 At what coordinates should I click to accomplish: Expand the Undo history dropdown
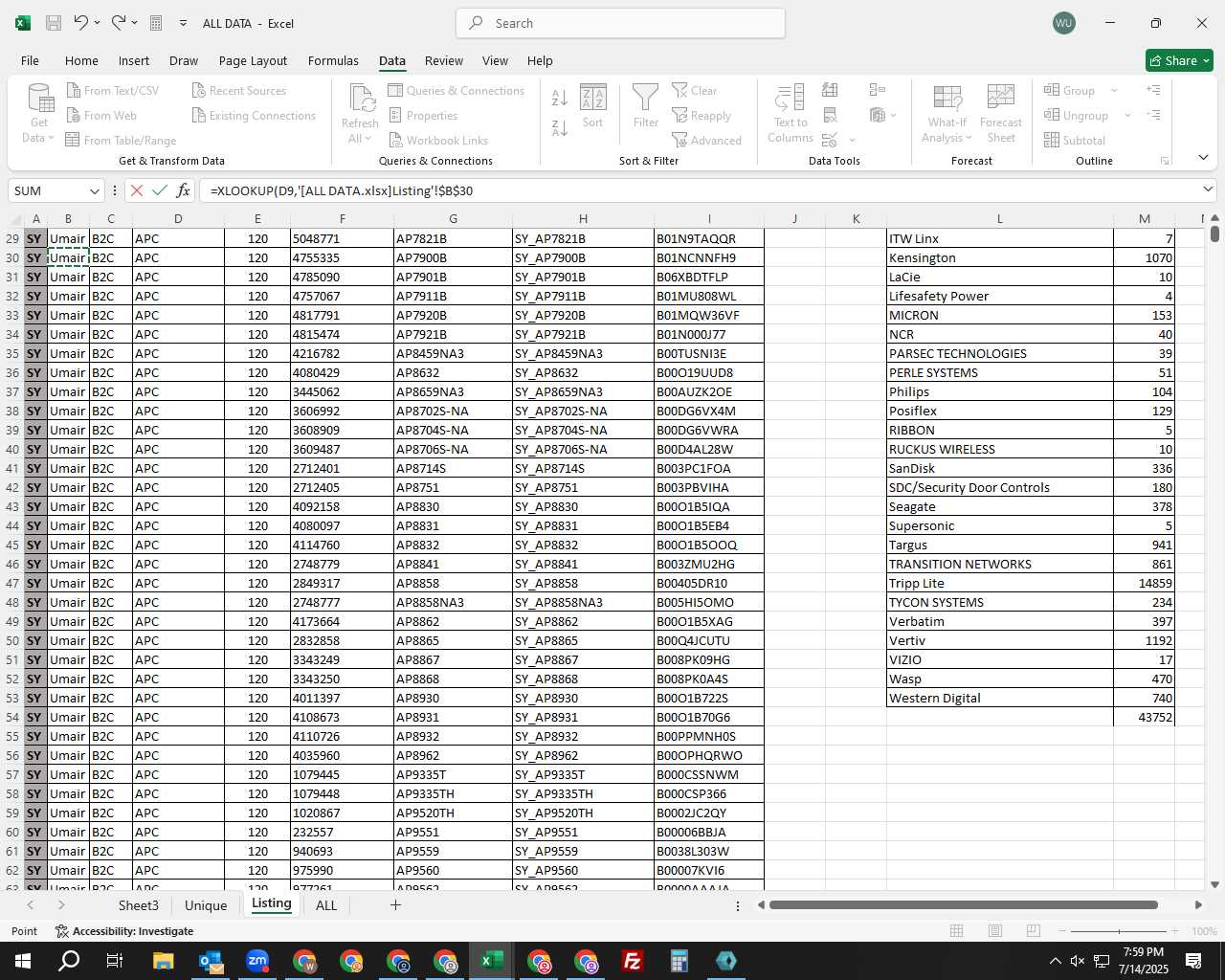point(97,23)
